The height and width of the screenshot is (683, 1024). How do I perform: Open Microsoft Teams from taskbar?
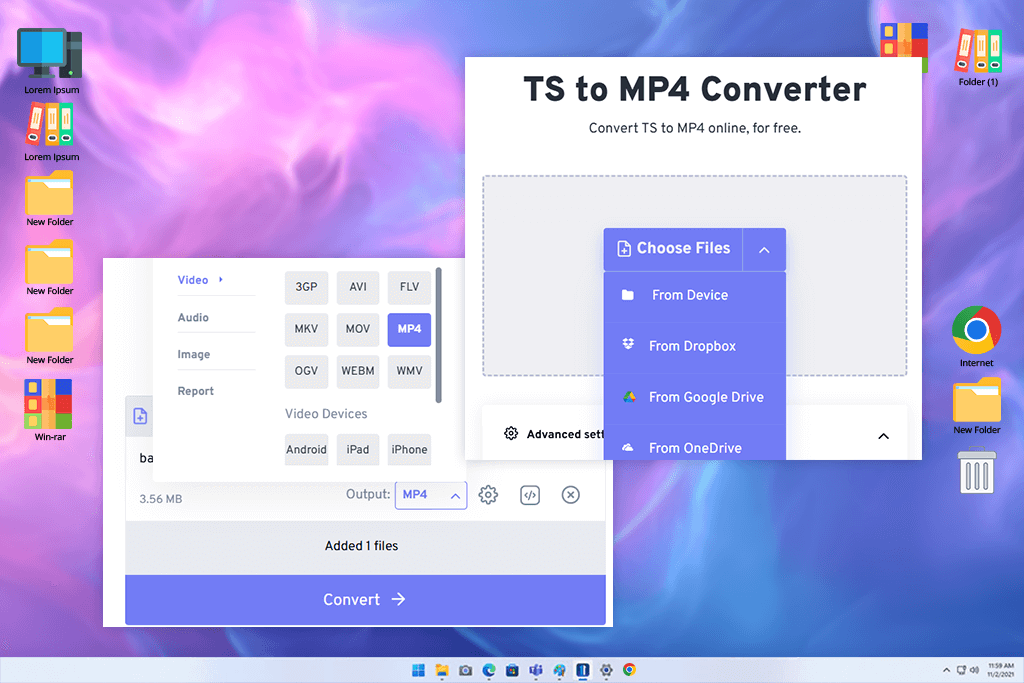(x=536, y=670)
